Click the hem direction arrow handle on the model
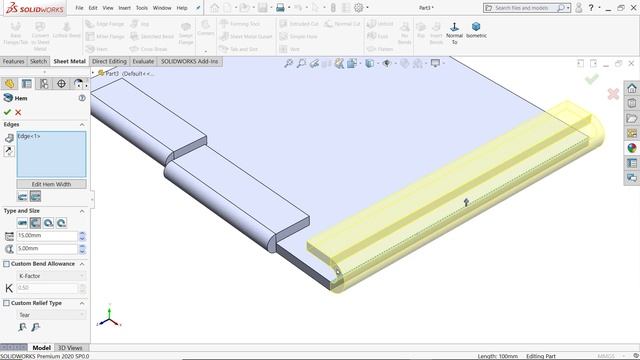Image resolution: width=640 pixels, height=360 pixels. pyautogui.click(x=466, y=202)
